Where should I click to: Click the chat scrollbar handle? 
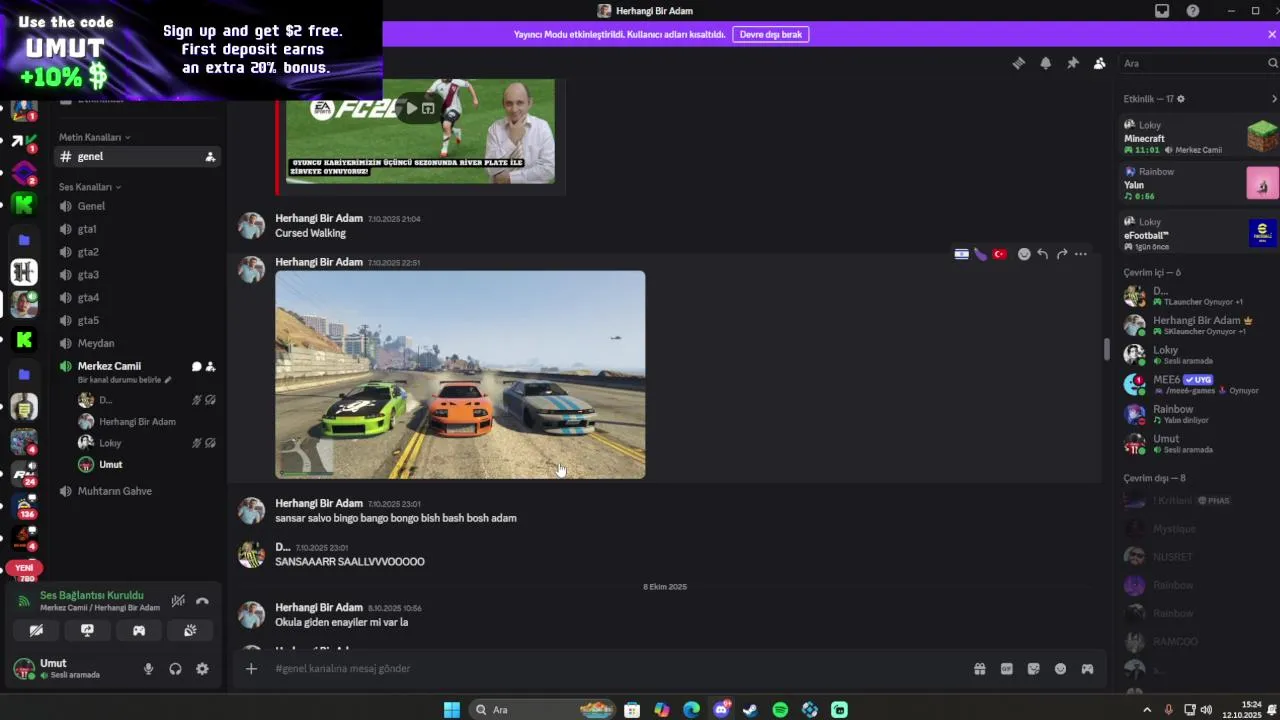[1106, 349]
